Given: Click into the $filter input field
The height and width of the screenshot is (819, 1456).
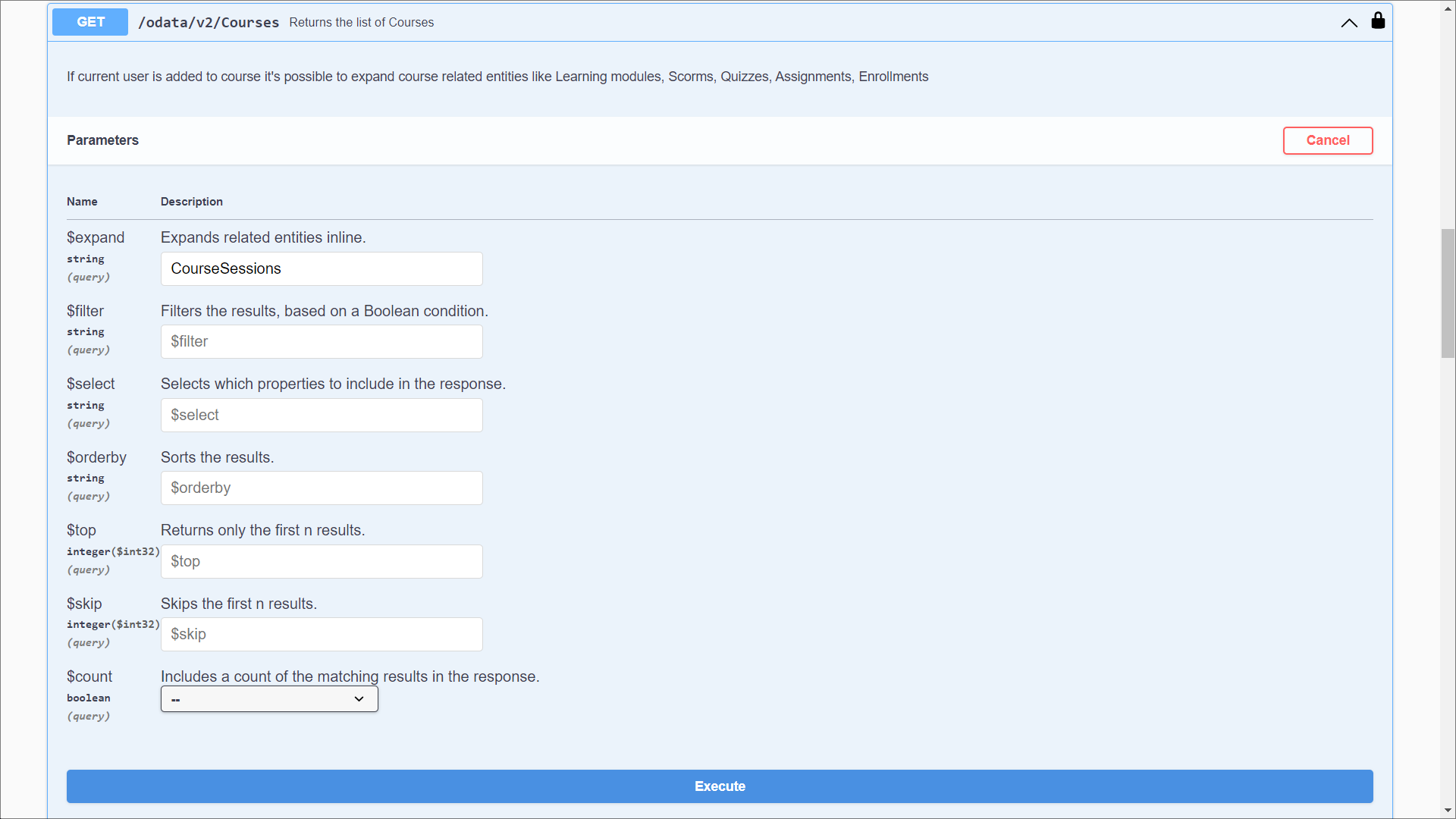Looking at the screenshot, I should pyautogui.click(x=322, y=342).
